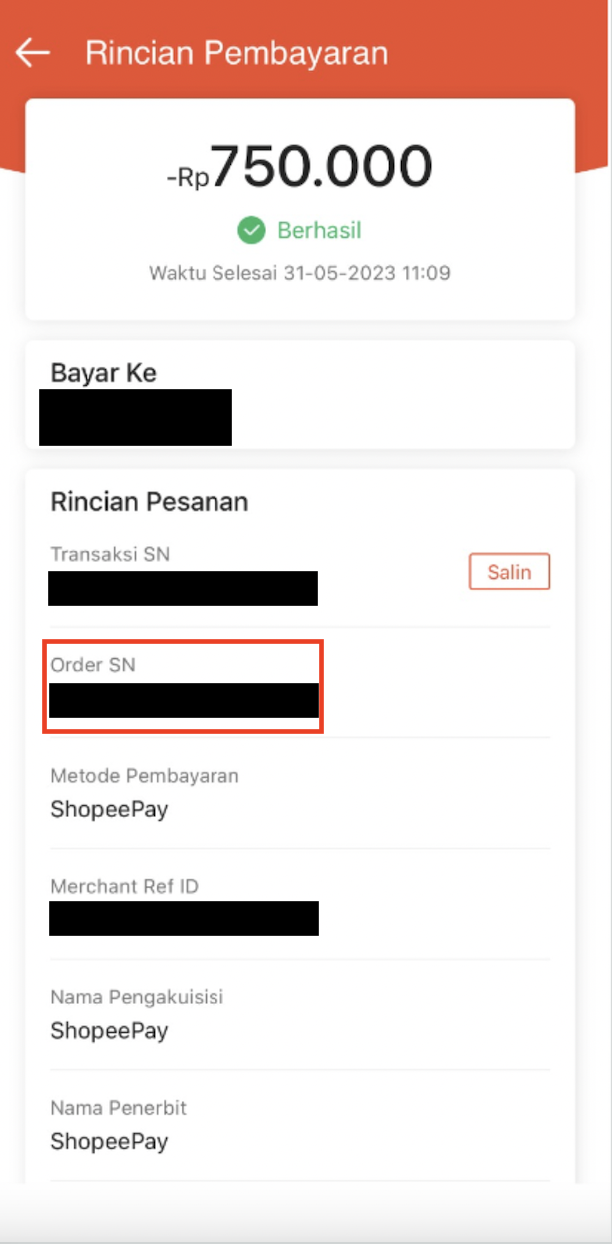This screenshot has height=1244, width=612.
Task: Tap the Transaksi SN label
Action: [110, 554]
